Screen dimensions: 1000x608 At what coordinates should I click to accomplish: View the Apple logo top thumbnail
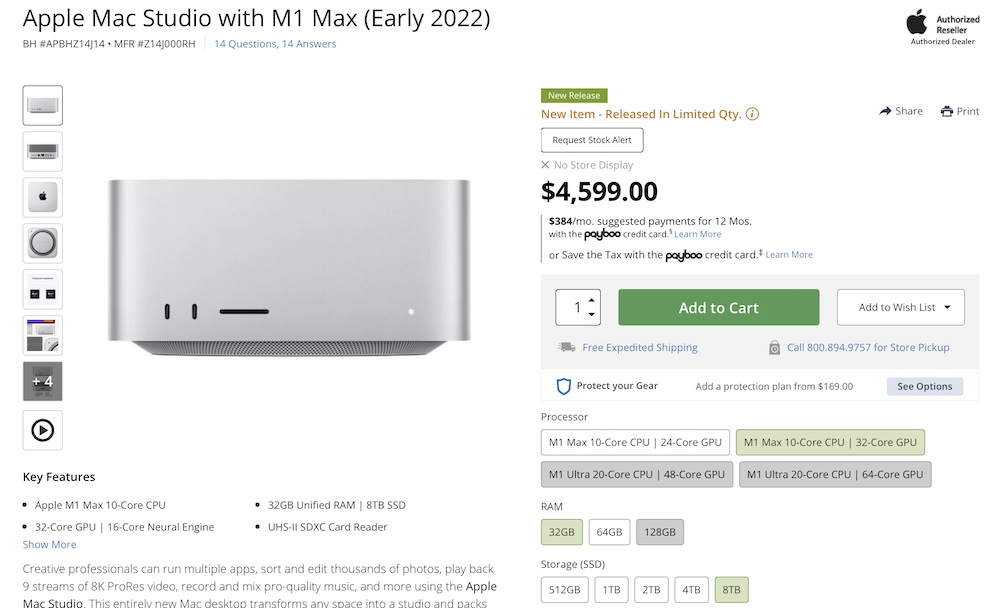pyautogui.click(x=43, y=197)
